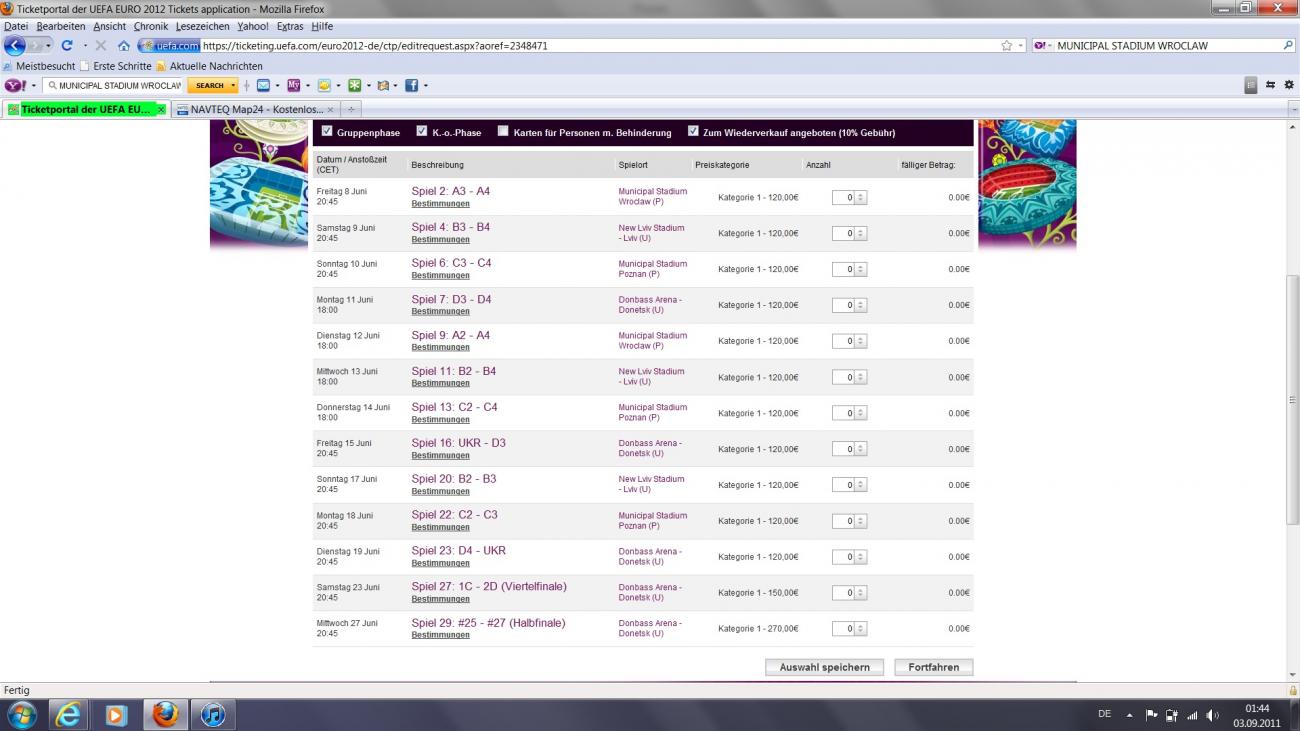The image size is (1300, 731).
Task: Bookmark this page with the star icon
Action: click(1006, 46)
